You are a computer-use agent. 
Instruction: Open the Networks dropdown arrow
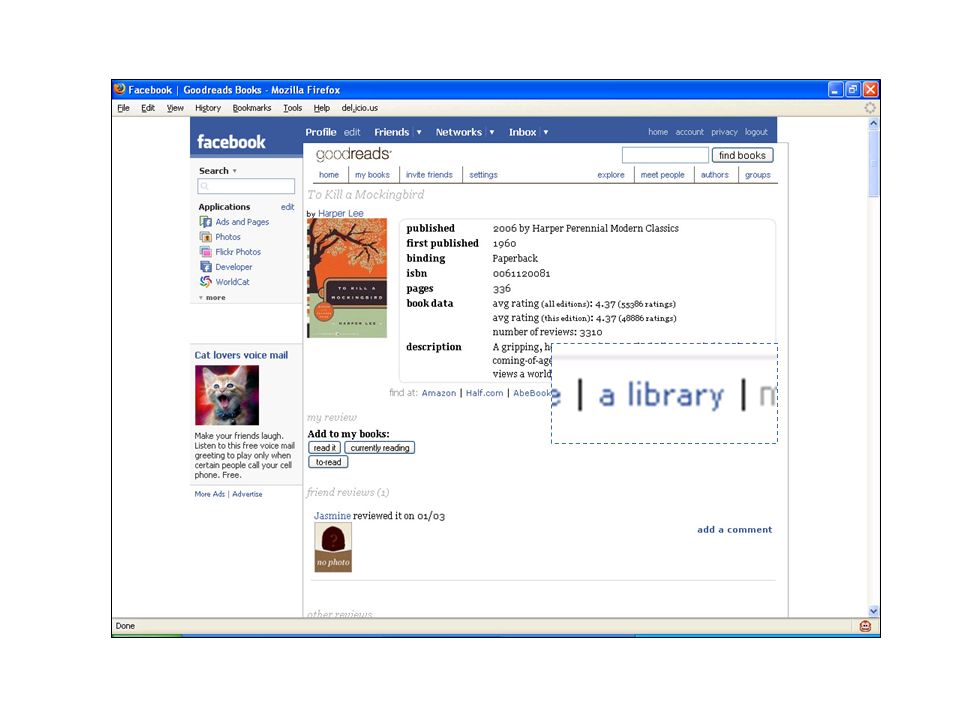pos(492,132)
